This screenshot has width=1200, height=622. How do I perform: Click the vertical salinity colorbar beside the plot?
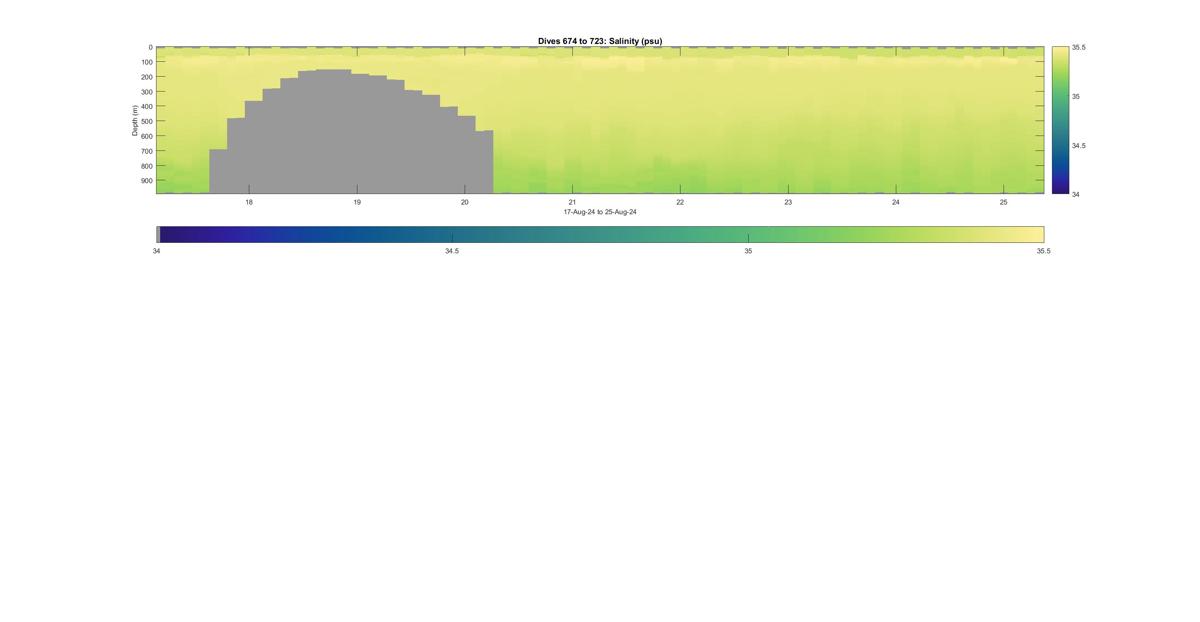(x=1060, y=120)
